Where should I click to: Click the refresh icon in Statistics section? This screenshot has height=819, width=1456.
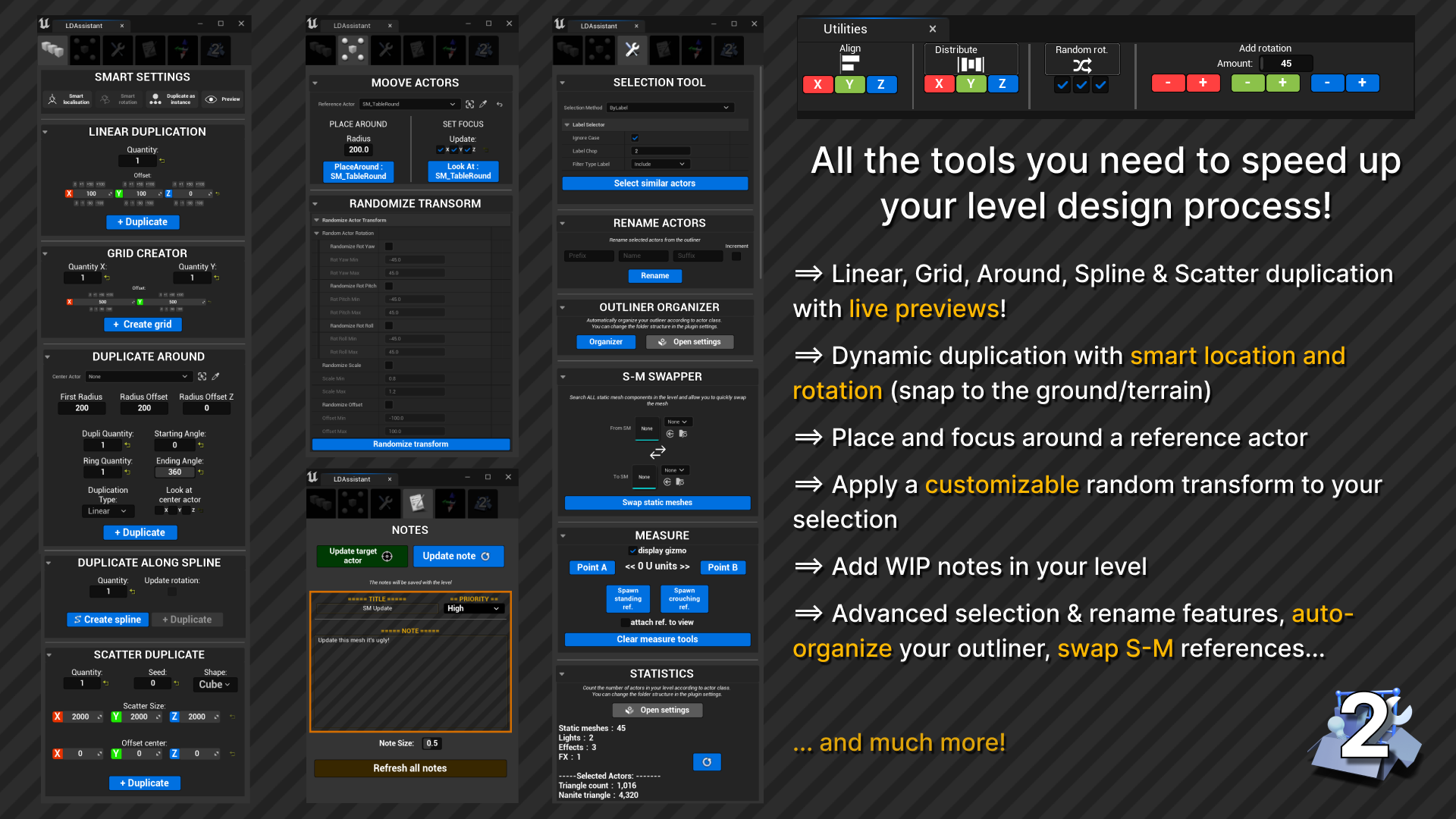coord(707,762)
